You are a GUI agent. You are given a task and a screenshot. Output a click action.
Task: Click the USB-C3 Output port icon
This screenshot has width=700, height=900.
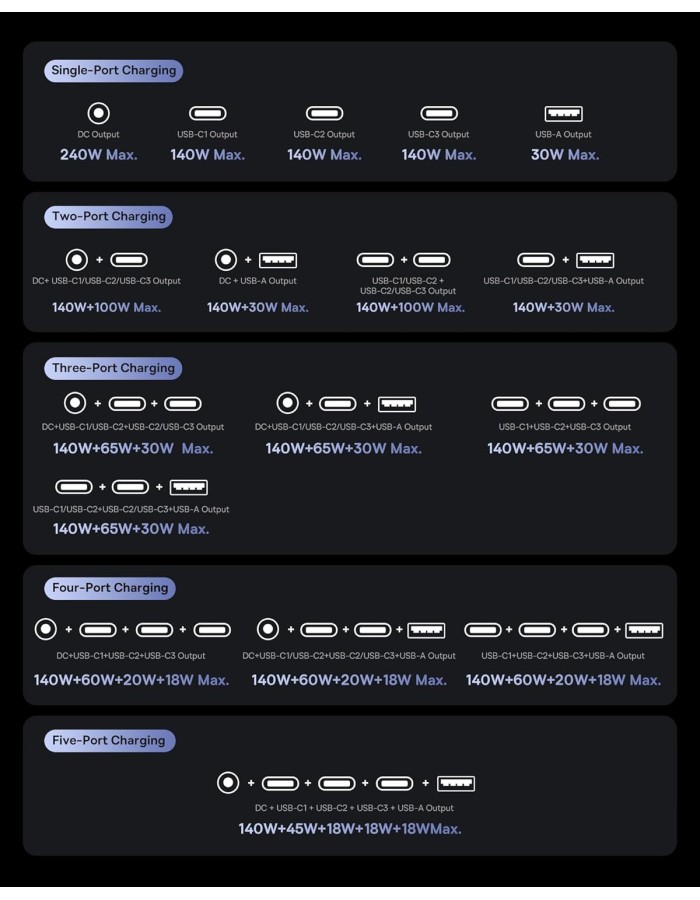click(x=439, y=113)
